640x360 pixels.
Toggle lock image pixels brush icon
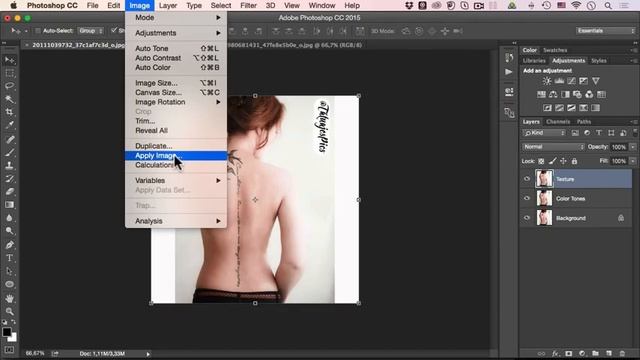(552, 161)
